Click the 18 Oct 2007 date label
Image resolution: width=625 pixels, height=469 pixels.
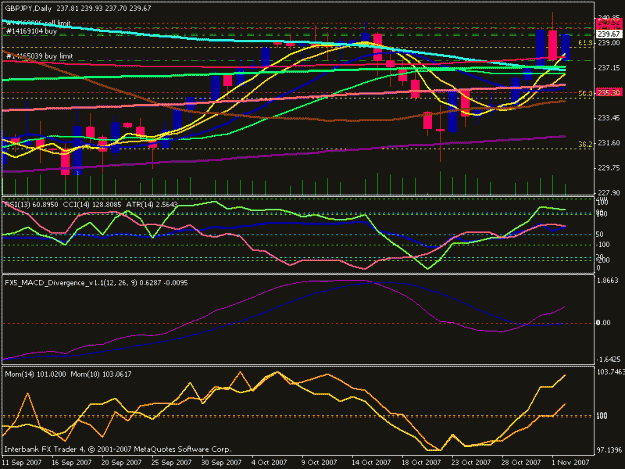coord(421,462)
